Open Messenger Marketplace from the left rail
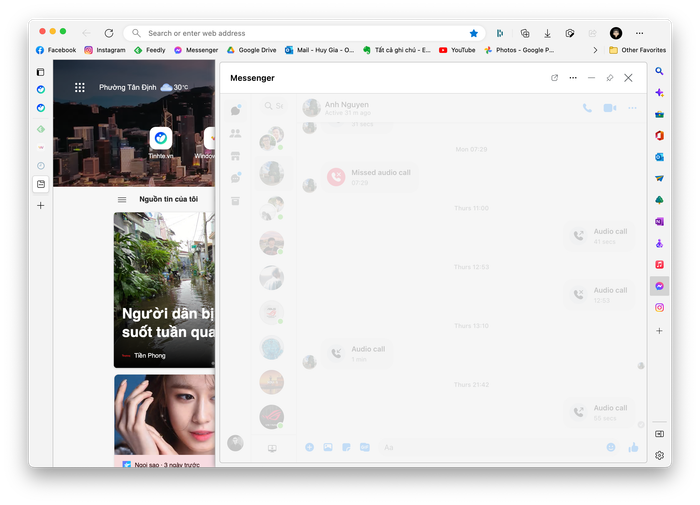Viewport: 700px width, 505px height. tap(236, 155)
